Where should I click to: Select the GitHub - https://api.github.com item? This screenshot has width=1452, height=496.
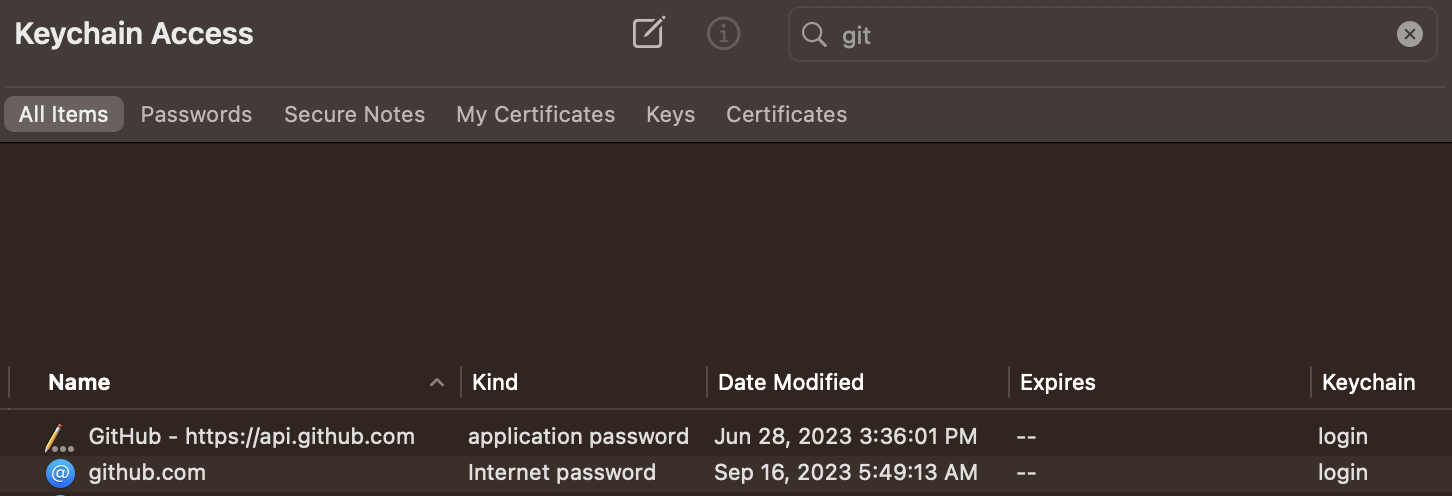[251, 436]
